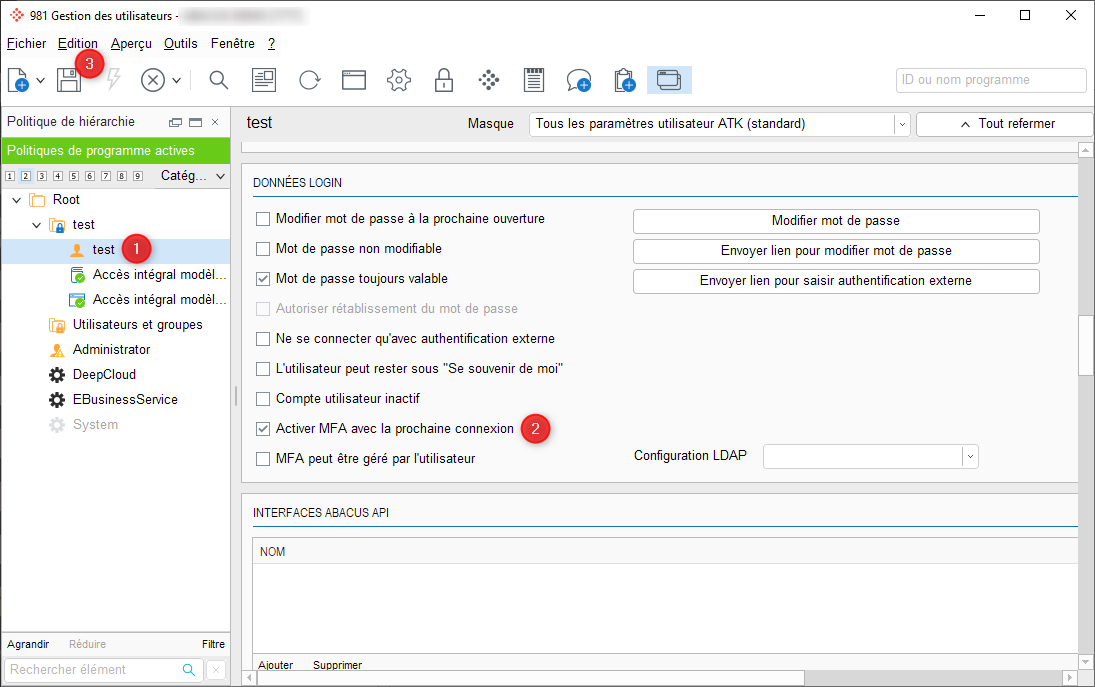Open the Masque dropdown list
Screen dimensions: 1095x687
pos(901,124)
